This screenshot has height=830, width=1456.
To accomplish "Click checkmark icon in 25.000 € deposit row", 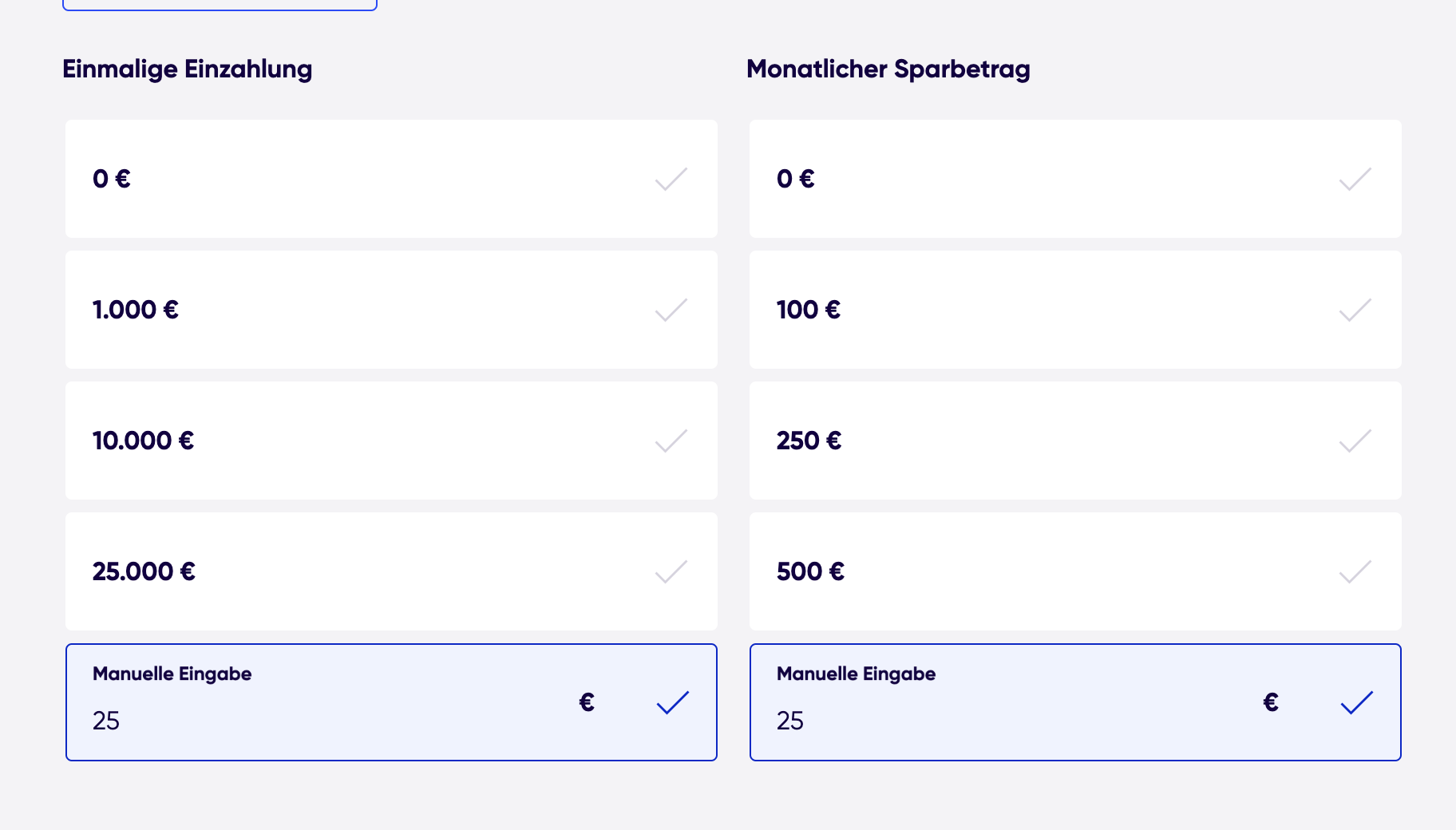I will click(x=671, y=571).
